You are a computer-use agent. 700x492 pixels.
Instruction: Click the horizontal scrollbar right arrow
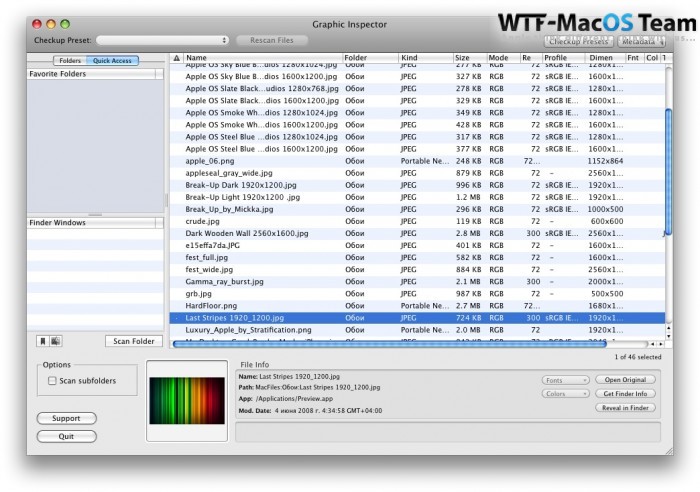click(x=661, y=344)
